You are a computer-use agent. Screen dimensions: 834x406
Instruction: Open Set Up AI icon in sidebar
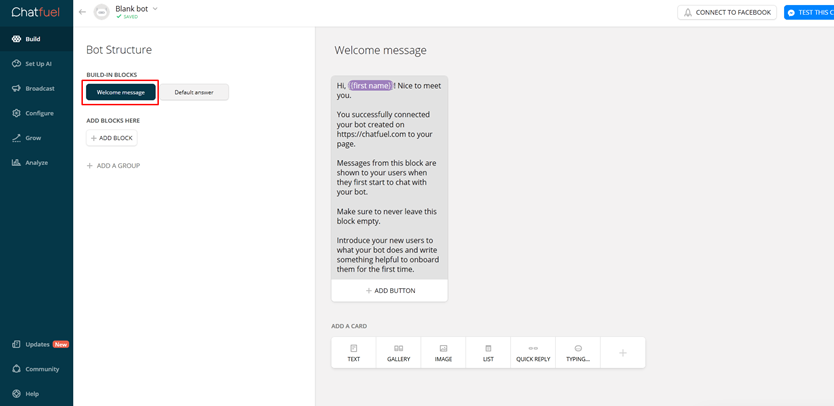coord(16,64)
